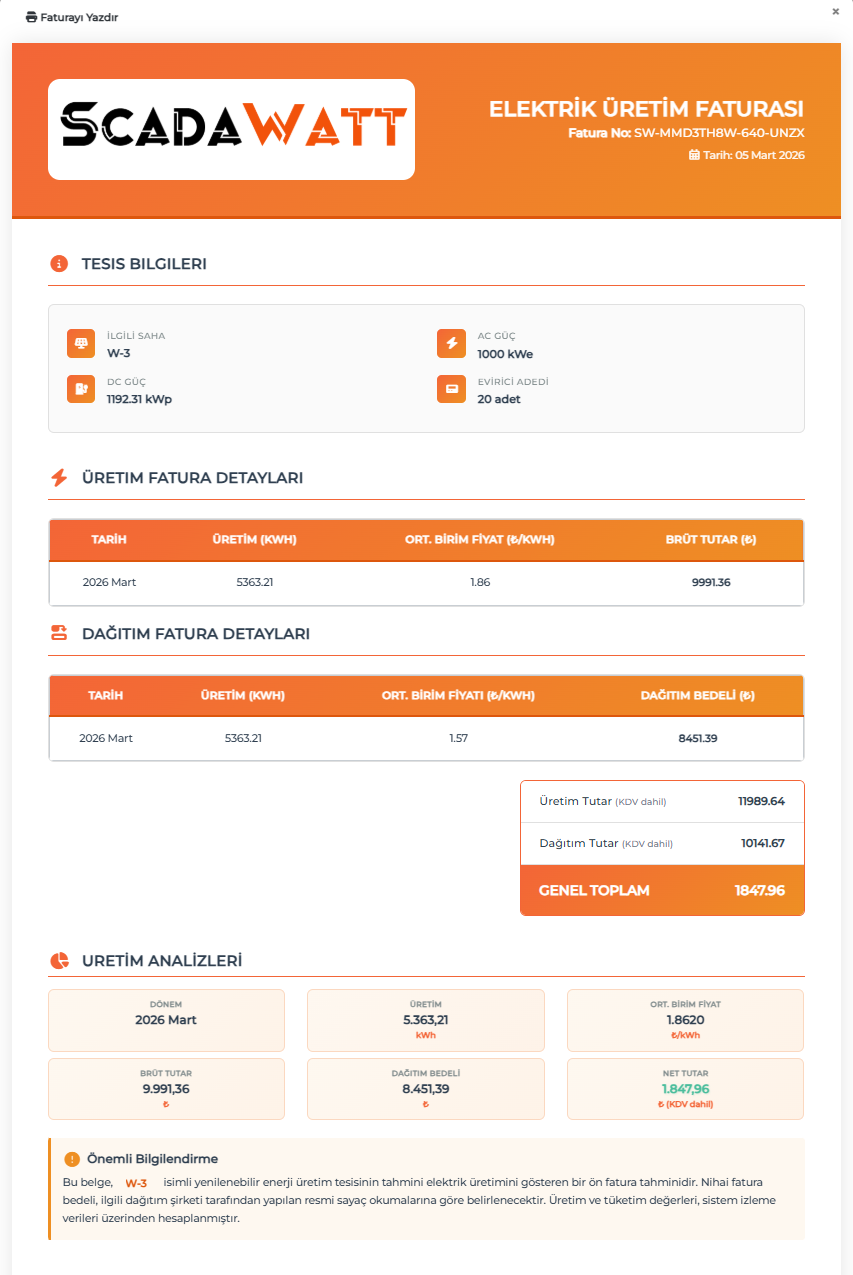Screen dimensions: 853x1275
Task: Click the info icon next to Tesis Bilgileri
Action: click(59, 264)
